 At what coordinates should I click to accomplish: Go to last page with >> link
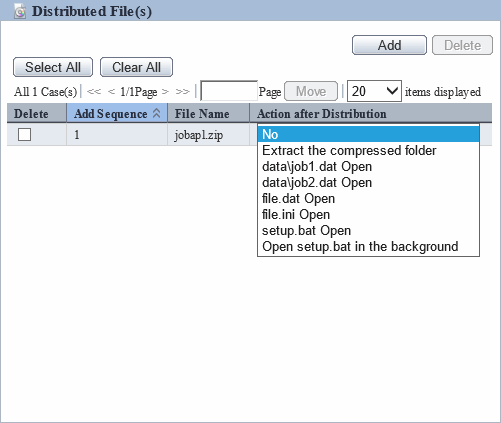pos(182,91)
